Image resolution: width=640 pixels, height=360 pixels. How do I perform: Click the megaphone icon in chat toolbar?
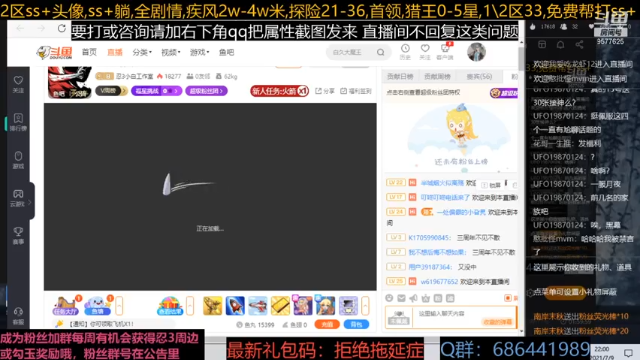(x=413, y=298)
